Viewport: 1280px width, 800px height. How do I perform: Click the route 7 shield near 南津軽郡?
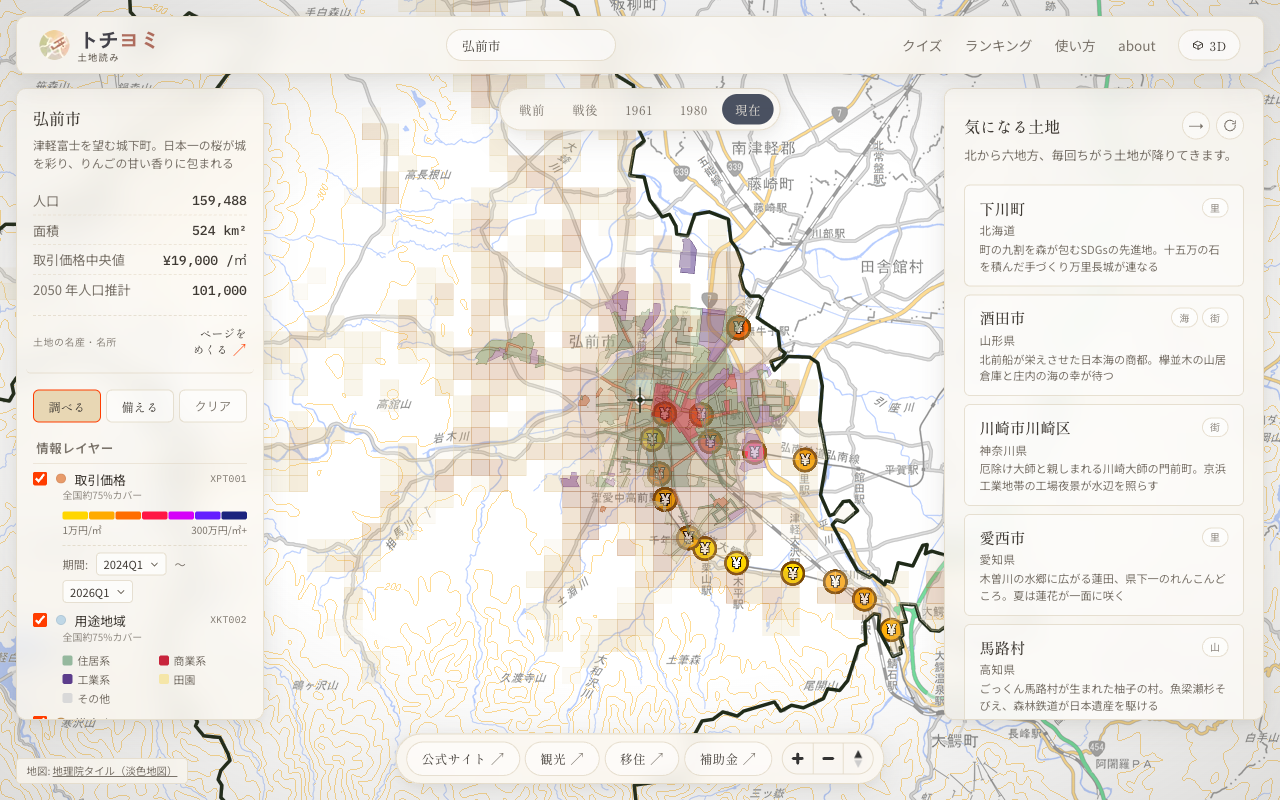[x=840, y=113]
